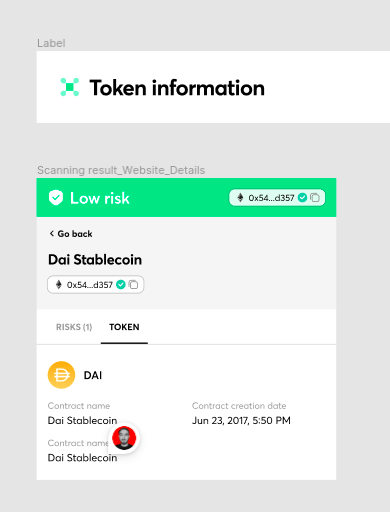The height and width of the screenshot is (512, 390).
Task: Click the yellow DAI token logo
Action: (61, 375)
